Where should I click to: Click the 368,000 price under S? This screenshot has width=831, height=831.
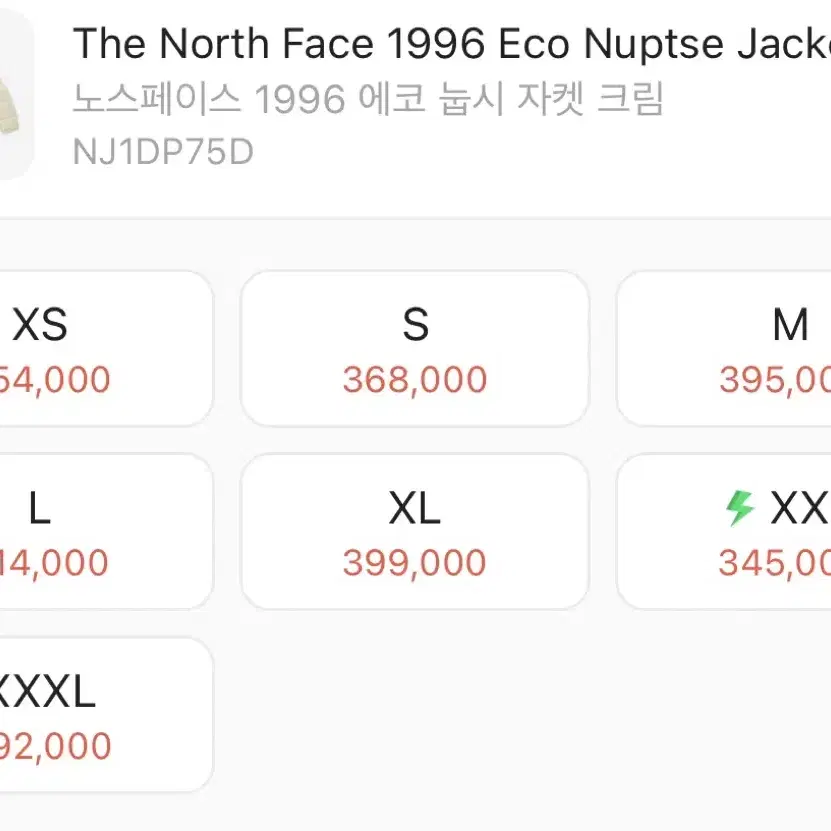[x=415, y=379]
